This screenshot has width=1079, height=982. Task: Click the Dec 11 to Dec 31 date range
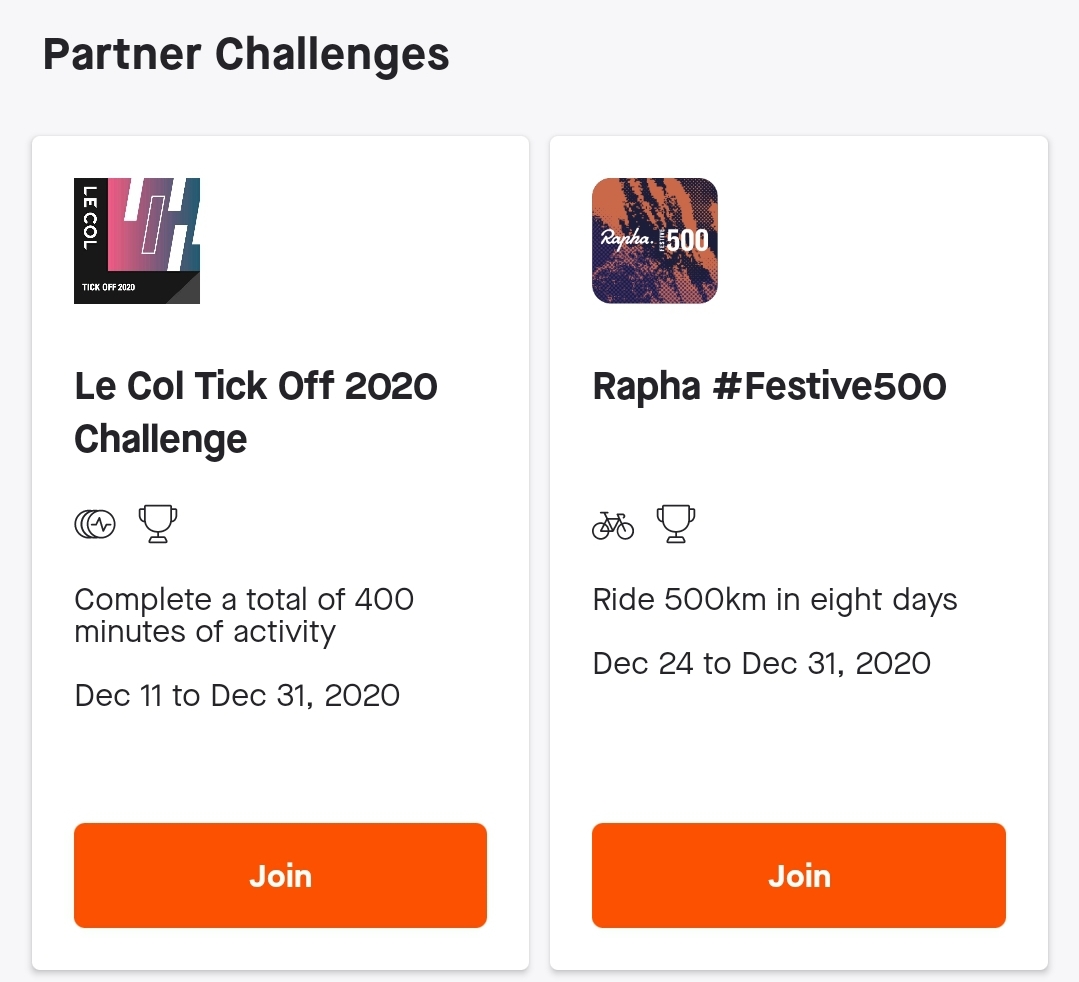click(237, 695)
